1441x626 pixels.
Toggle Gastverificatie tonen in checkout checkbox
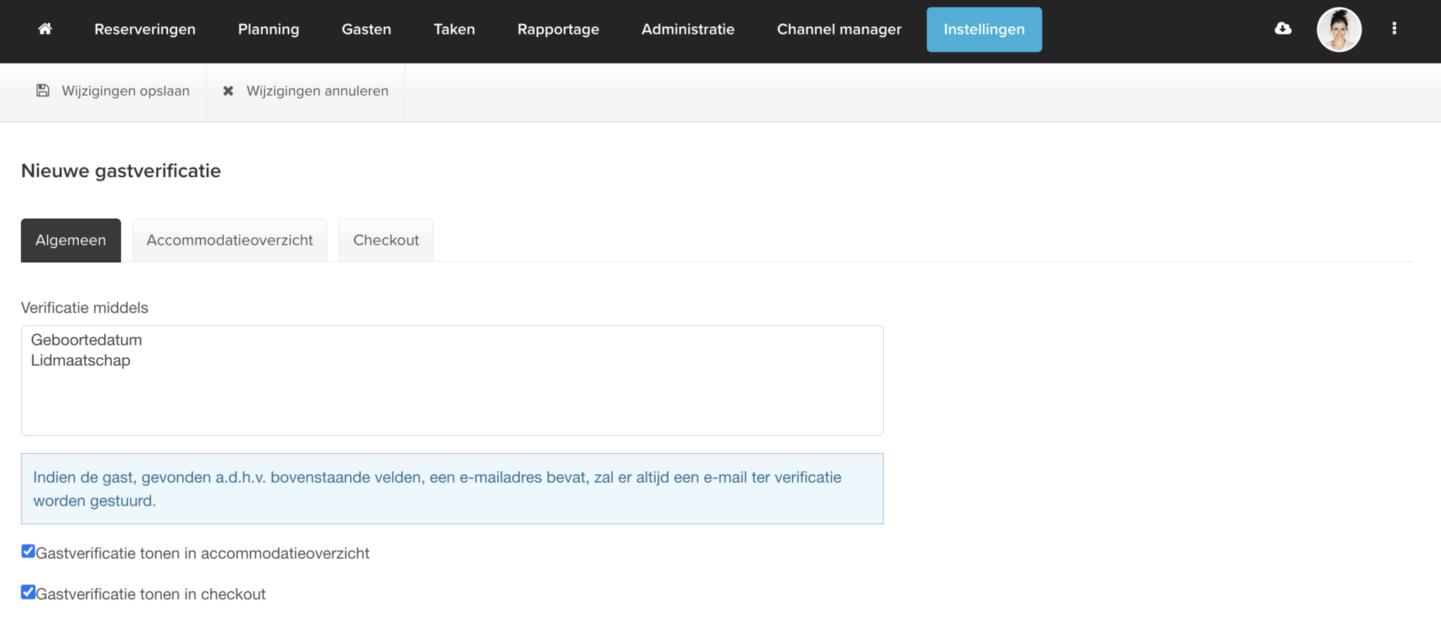click(x=28, y=592)
